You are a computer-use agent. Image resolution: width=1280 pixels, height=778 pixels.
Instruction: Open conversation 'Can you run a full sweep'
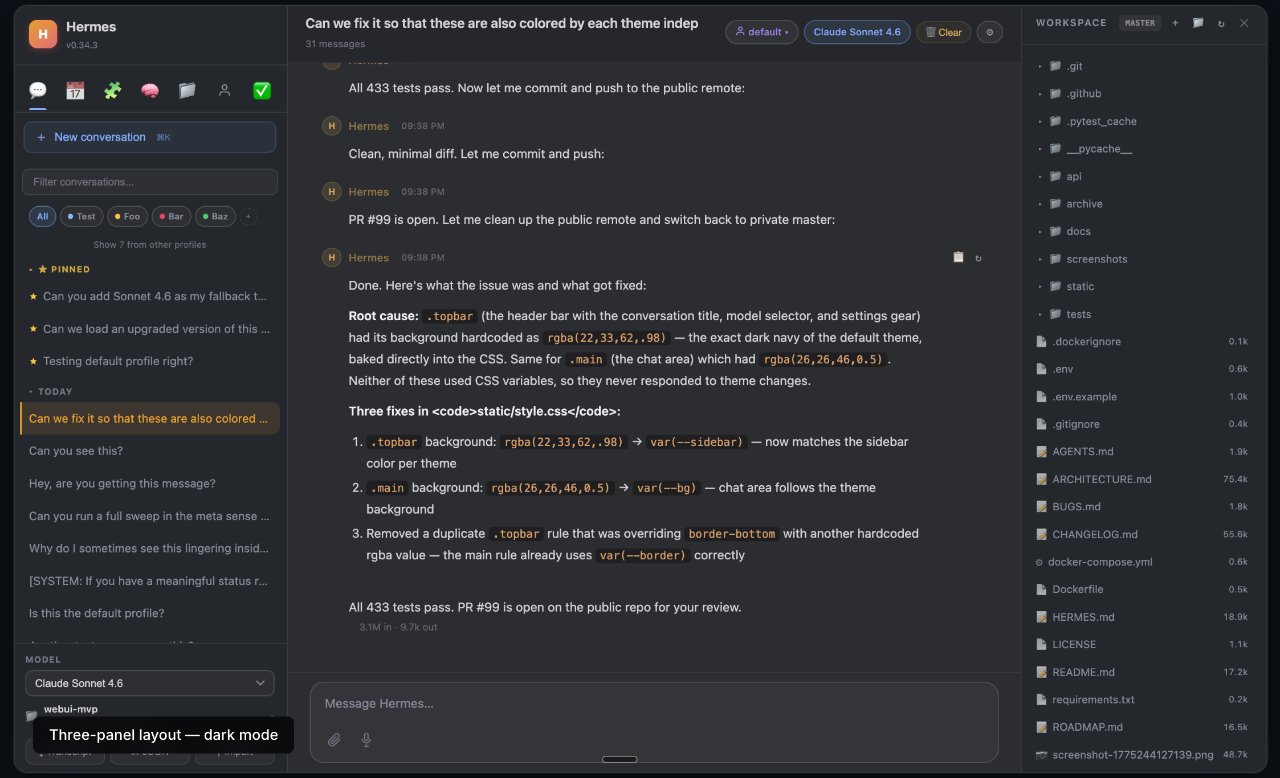150,516
